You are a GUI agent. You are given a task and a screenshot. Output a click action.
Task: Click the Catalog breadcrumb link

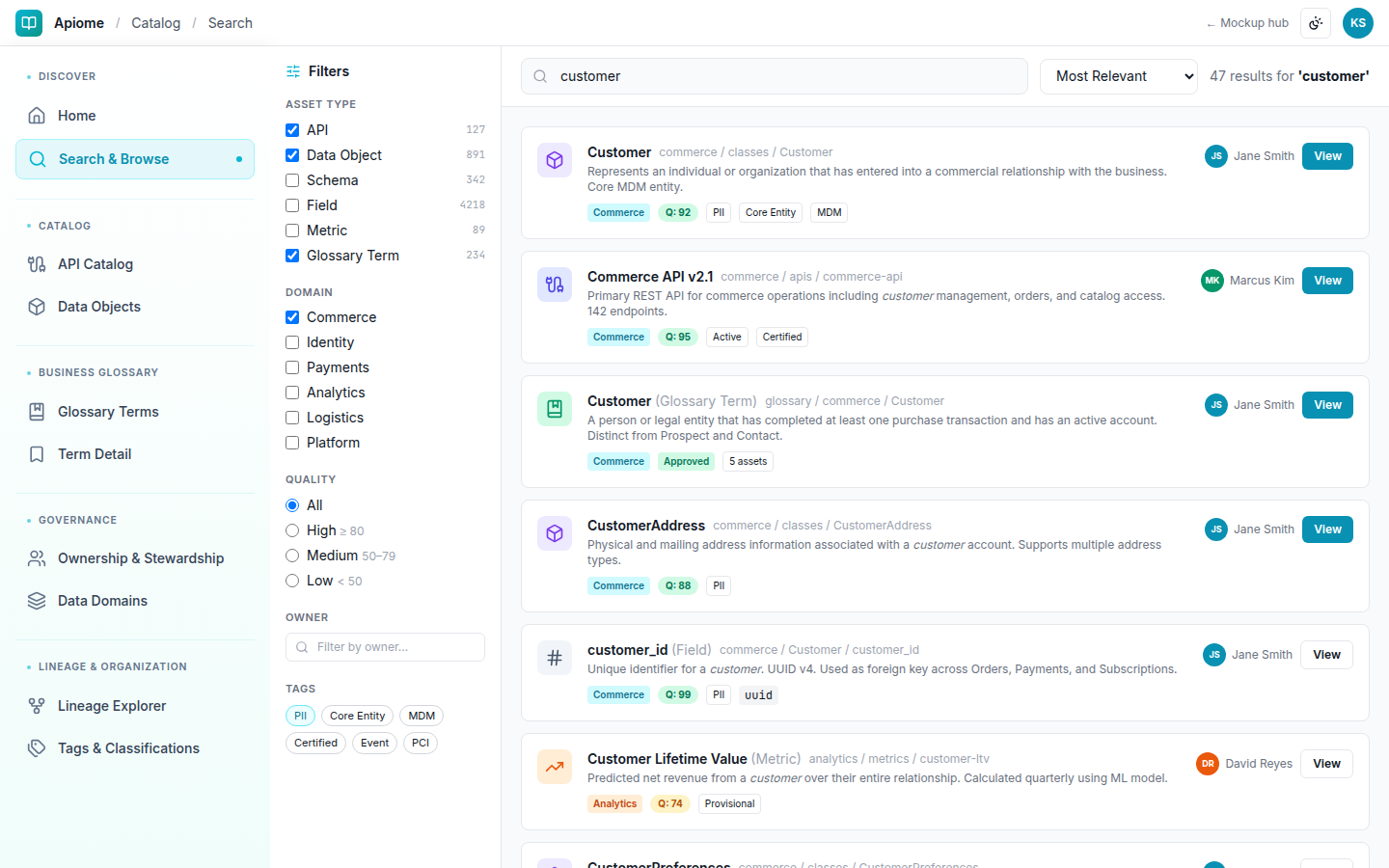click(156, 23)
